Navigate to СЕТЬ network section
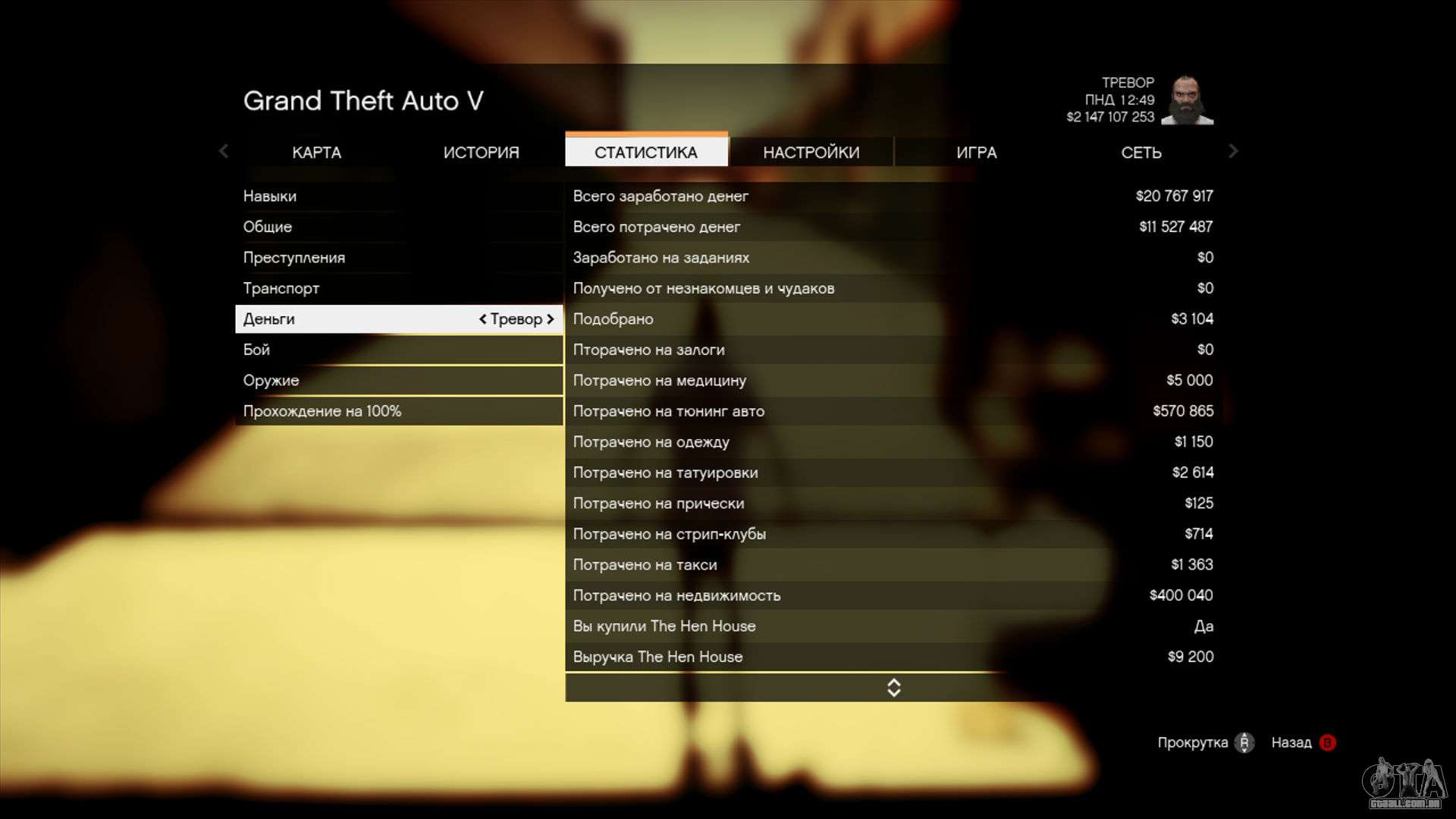Viewport: 1456px width, 819px height. point(1141,152)
